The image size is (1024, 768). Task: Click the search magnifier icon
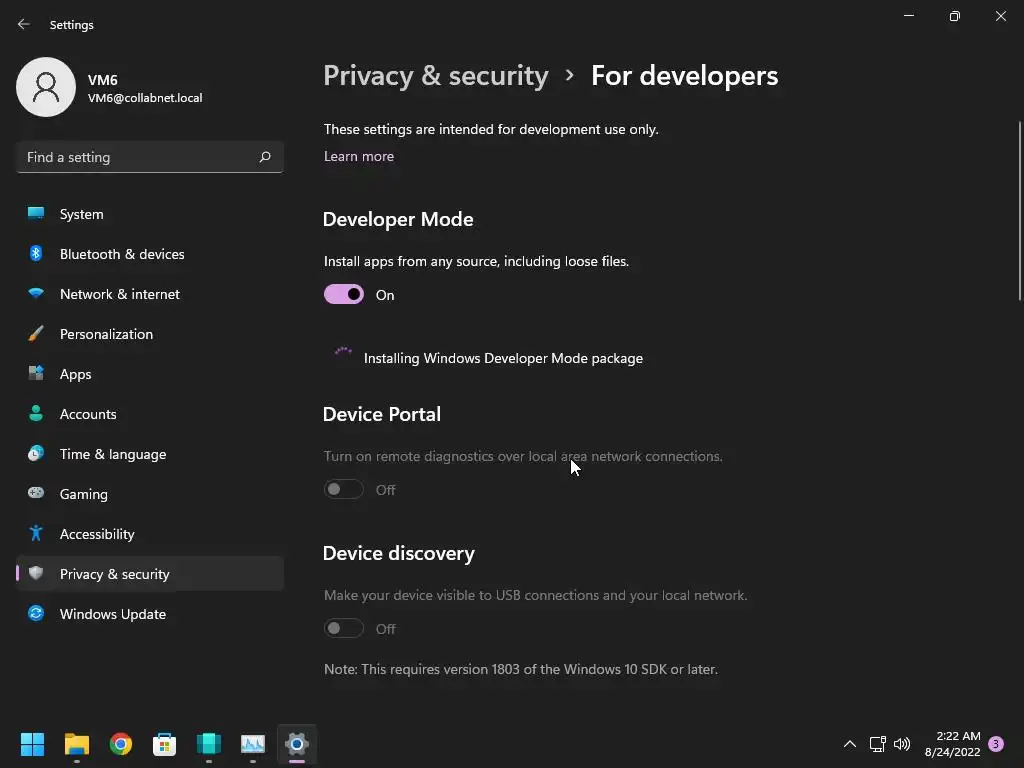point(265,157)
